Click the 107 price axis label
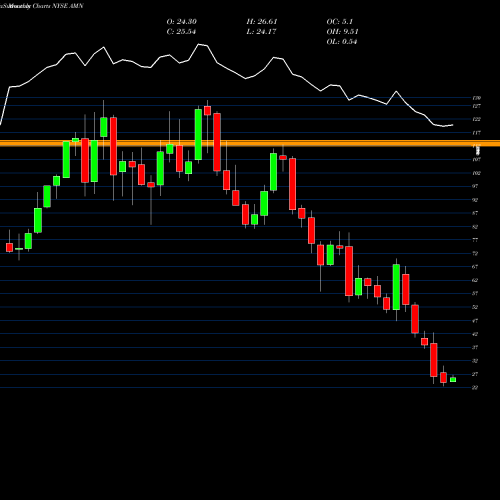The height and width of the screenshot is (500, 500). coord(477,159)
